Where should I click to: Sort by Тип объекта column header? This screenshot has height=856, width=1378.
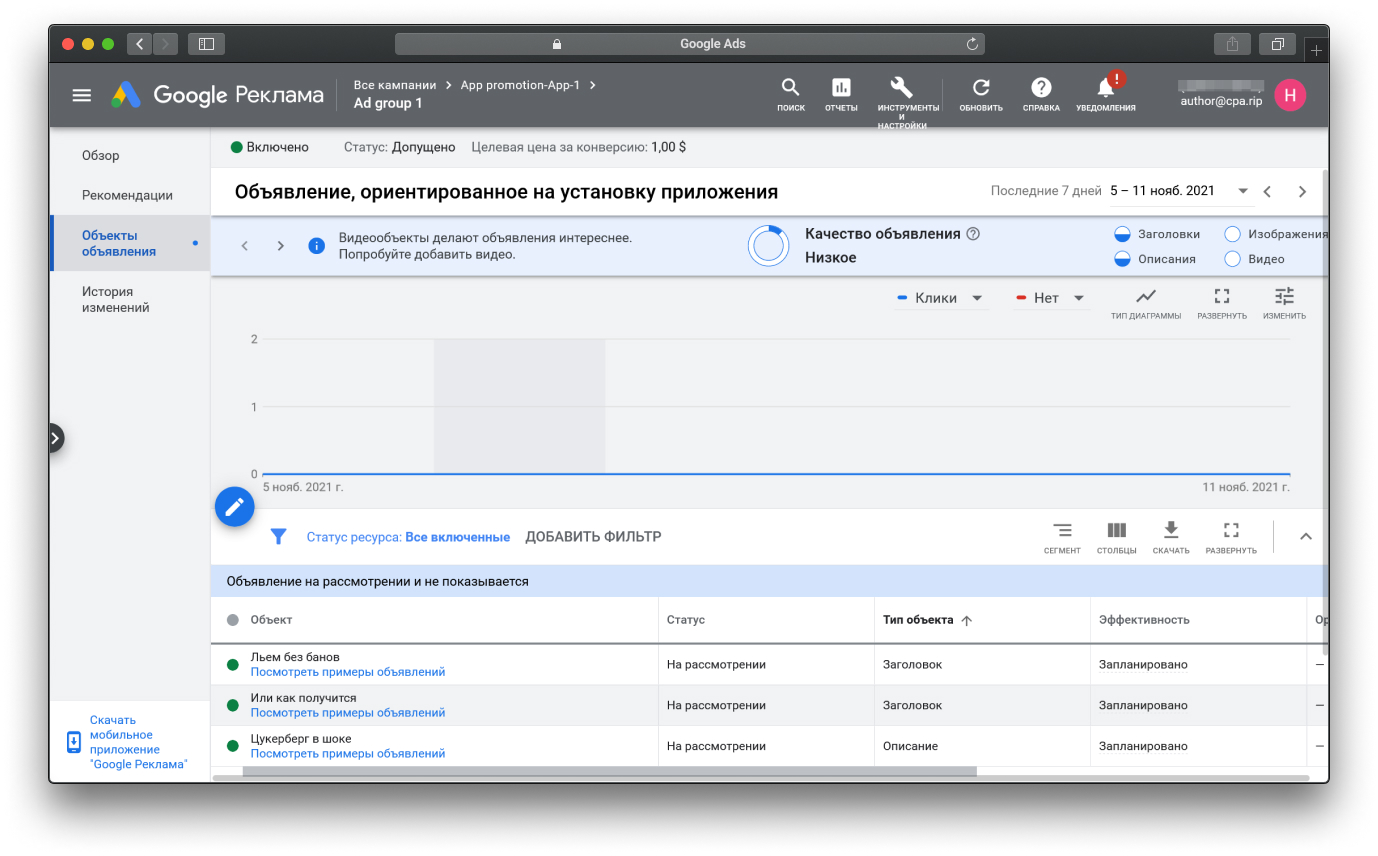point(927,620)
